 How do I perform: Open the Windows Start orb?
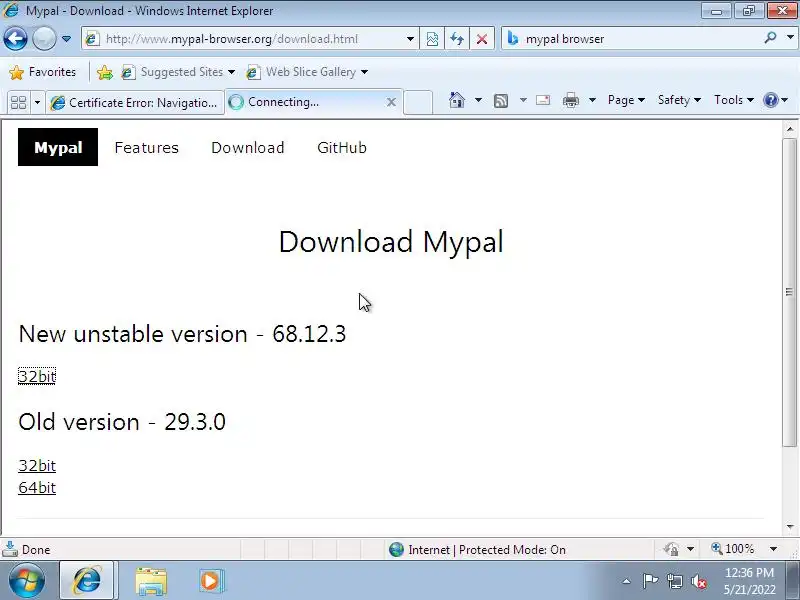27,581
